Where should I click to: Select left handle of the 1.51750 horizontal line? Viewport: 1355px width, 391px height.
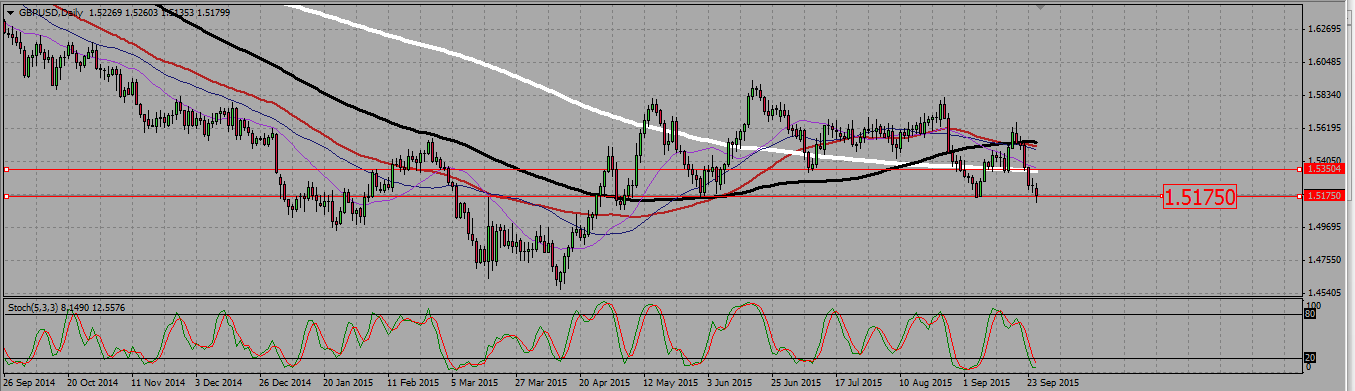(x=6, y=196)
